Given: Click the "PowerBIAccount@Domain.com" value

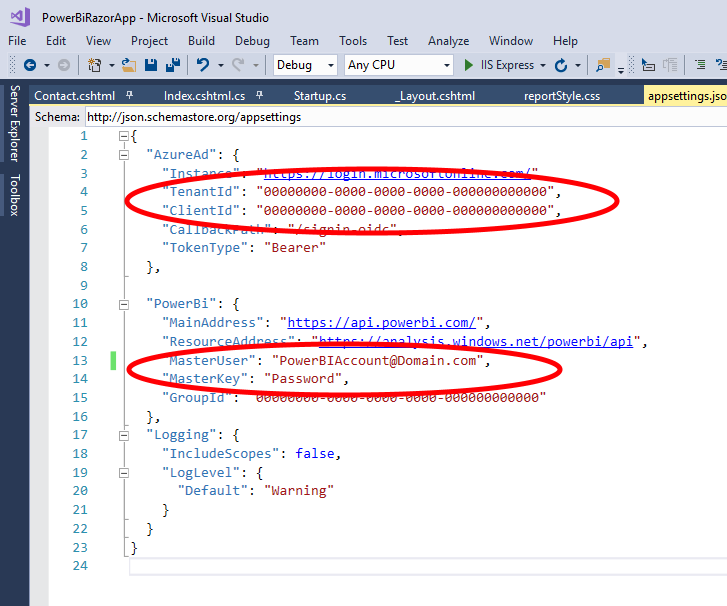Looking at the screenshot, I should pos(377,360).
